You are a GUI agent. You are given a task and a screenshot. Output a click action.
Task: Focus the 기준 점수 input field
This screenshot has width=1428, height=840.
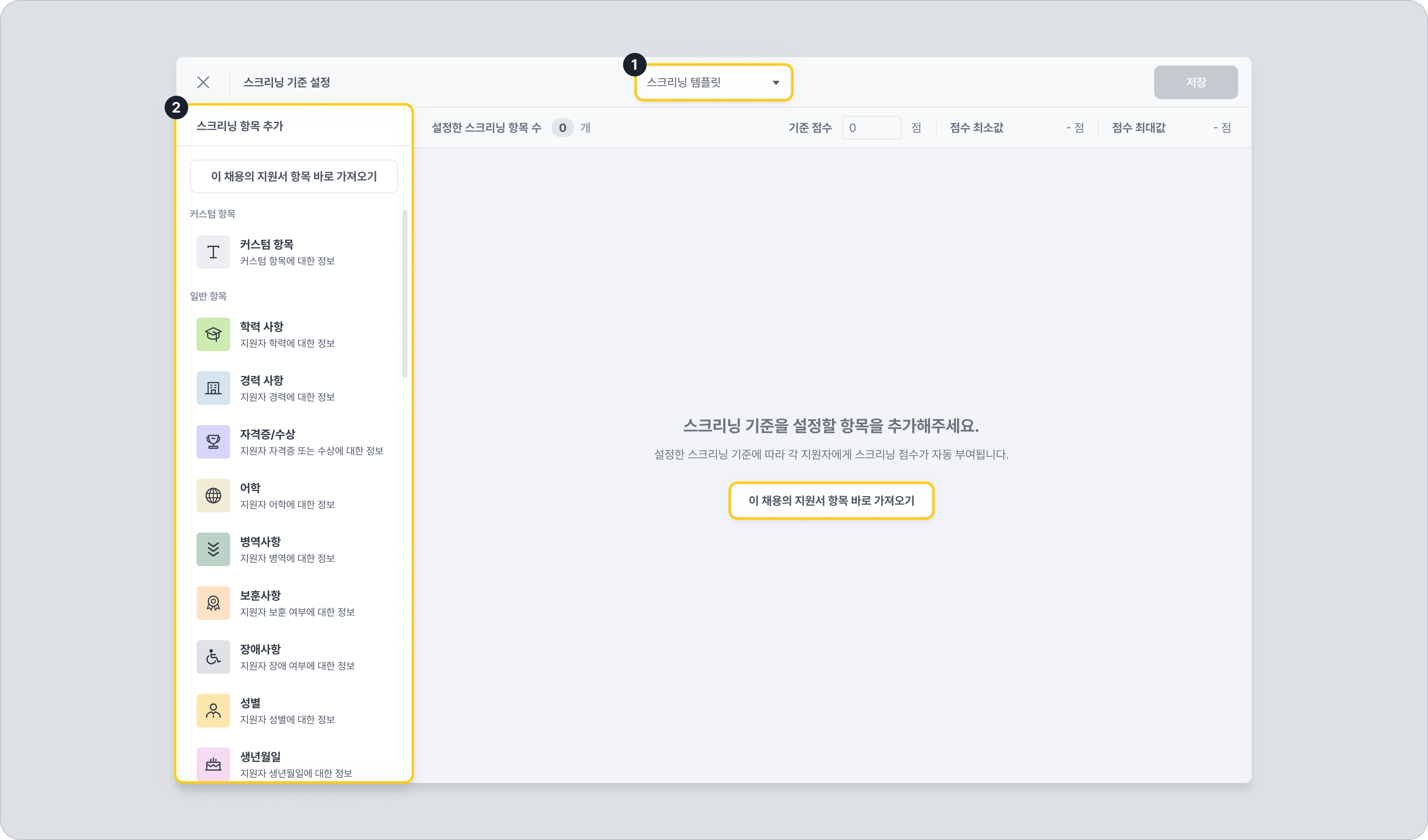pyautogui.click(x=871, y=128)
